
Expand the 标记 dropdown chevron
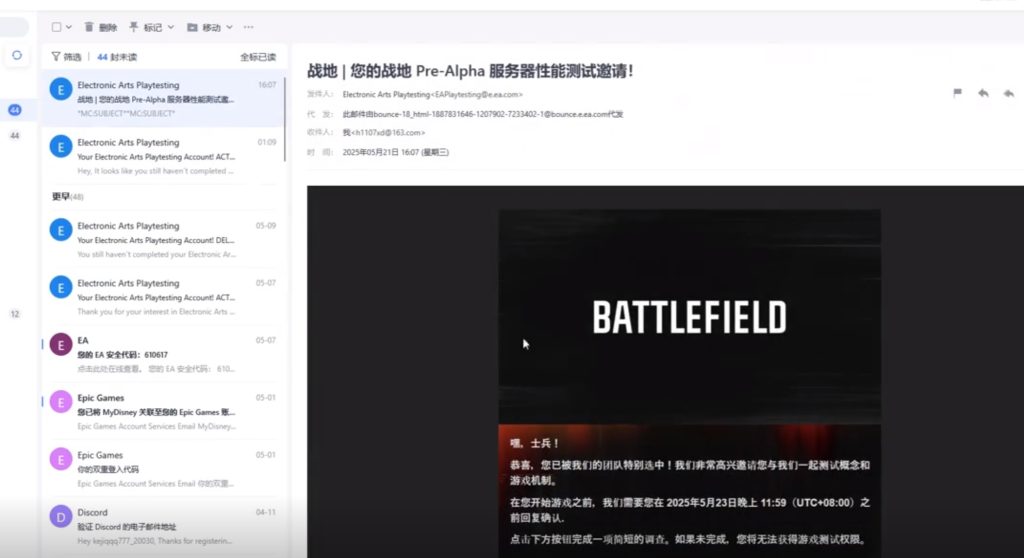click(x=171, y=27)
